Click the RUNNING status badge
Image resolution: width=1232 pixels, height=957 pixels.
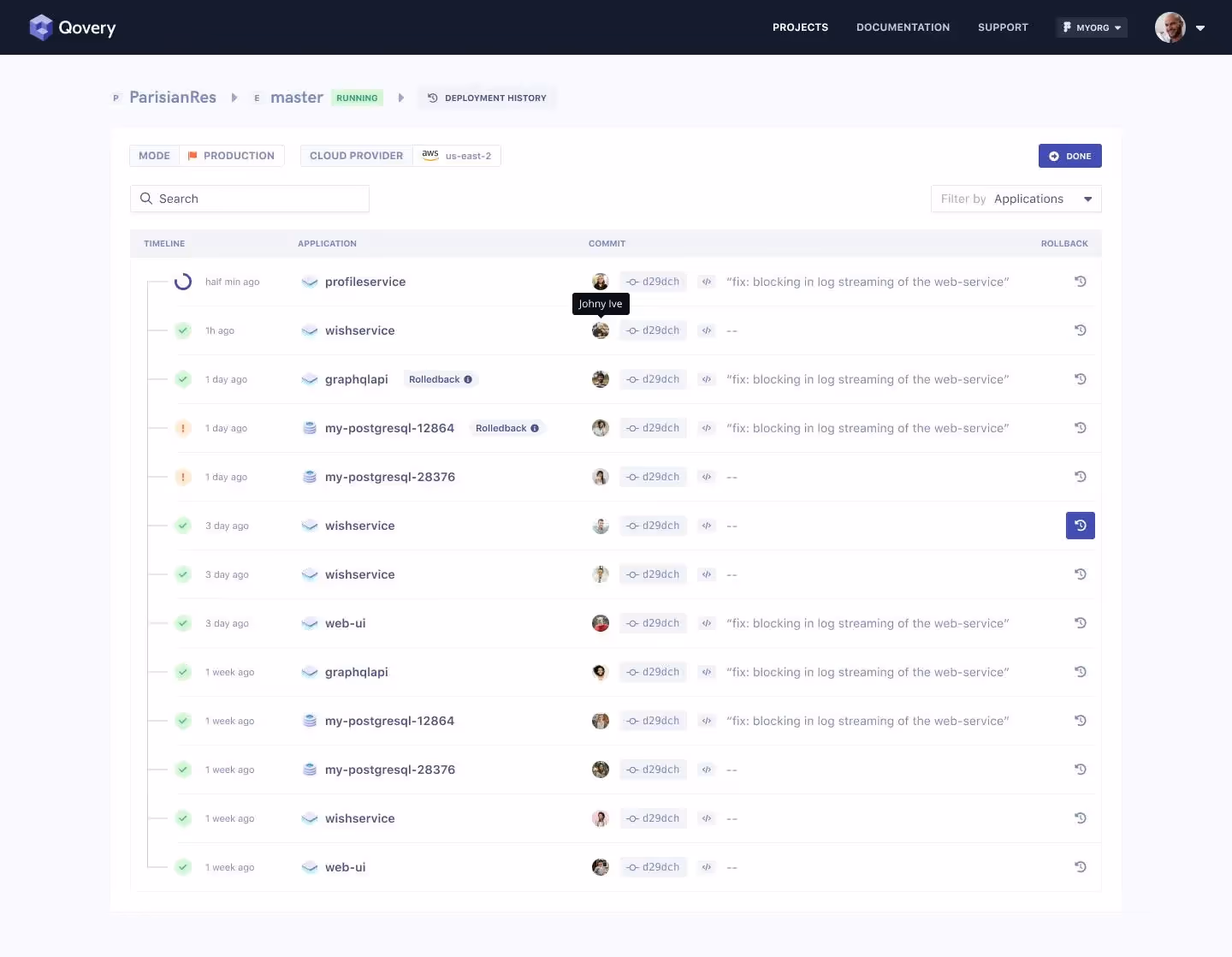click(x=357, y=98)
